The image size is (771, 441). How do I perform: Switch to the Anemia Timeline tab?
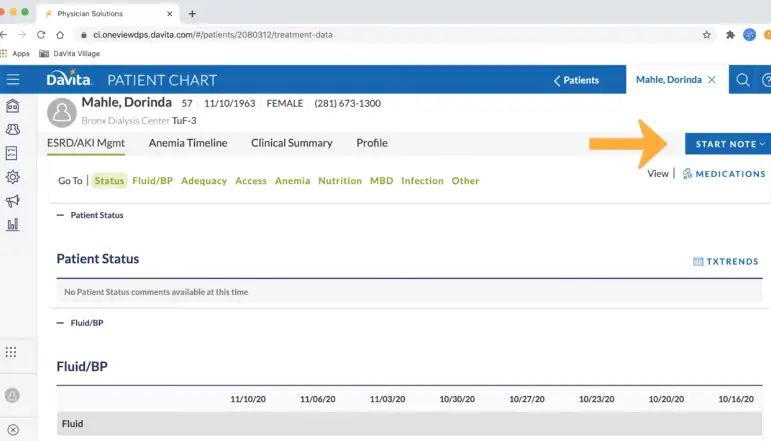pyautogui.click(x=188, y=143)
